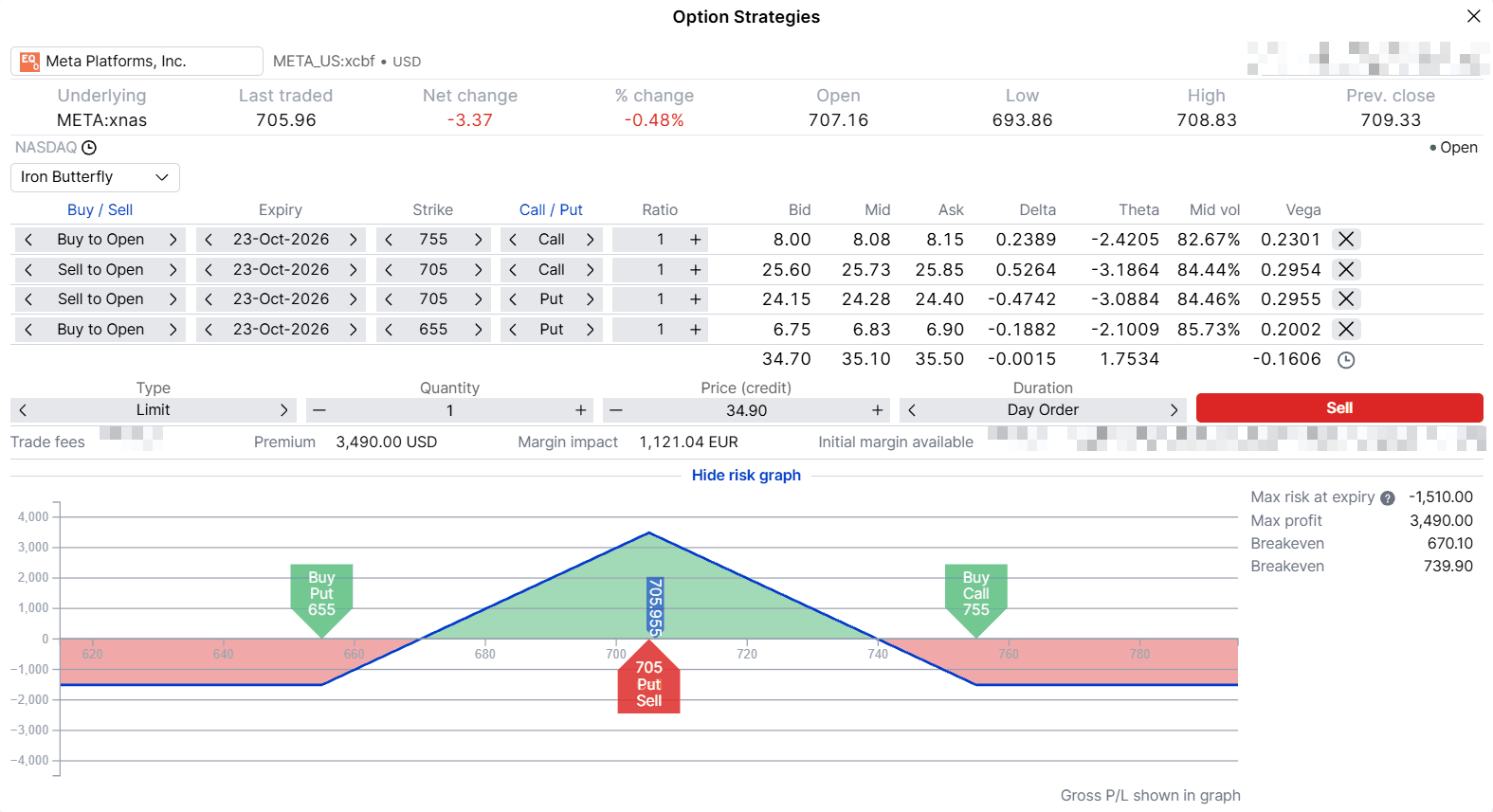Click the Buy / Sell column header
The height and width of the screenshot is (812, 1493).
(100, 210)
